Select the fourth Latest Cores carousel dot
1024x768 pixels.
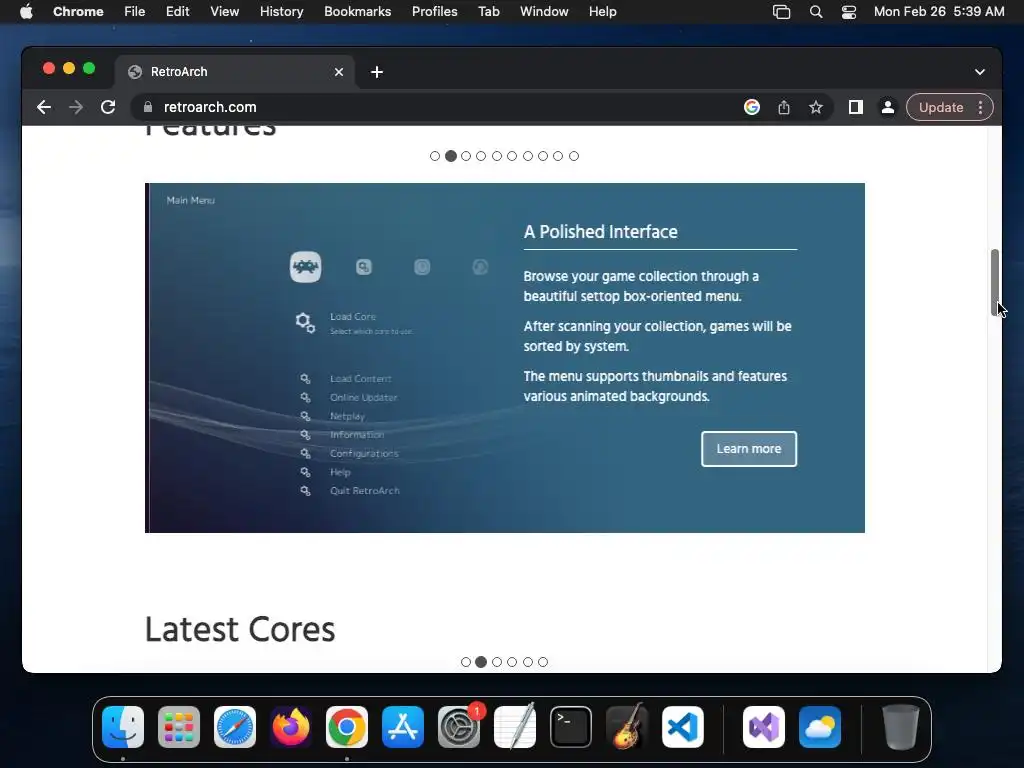click(512, 662)
